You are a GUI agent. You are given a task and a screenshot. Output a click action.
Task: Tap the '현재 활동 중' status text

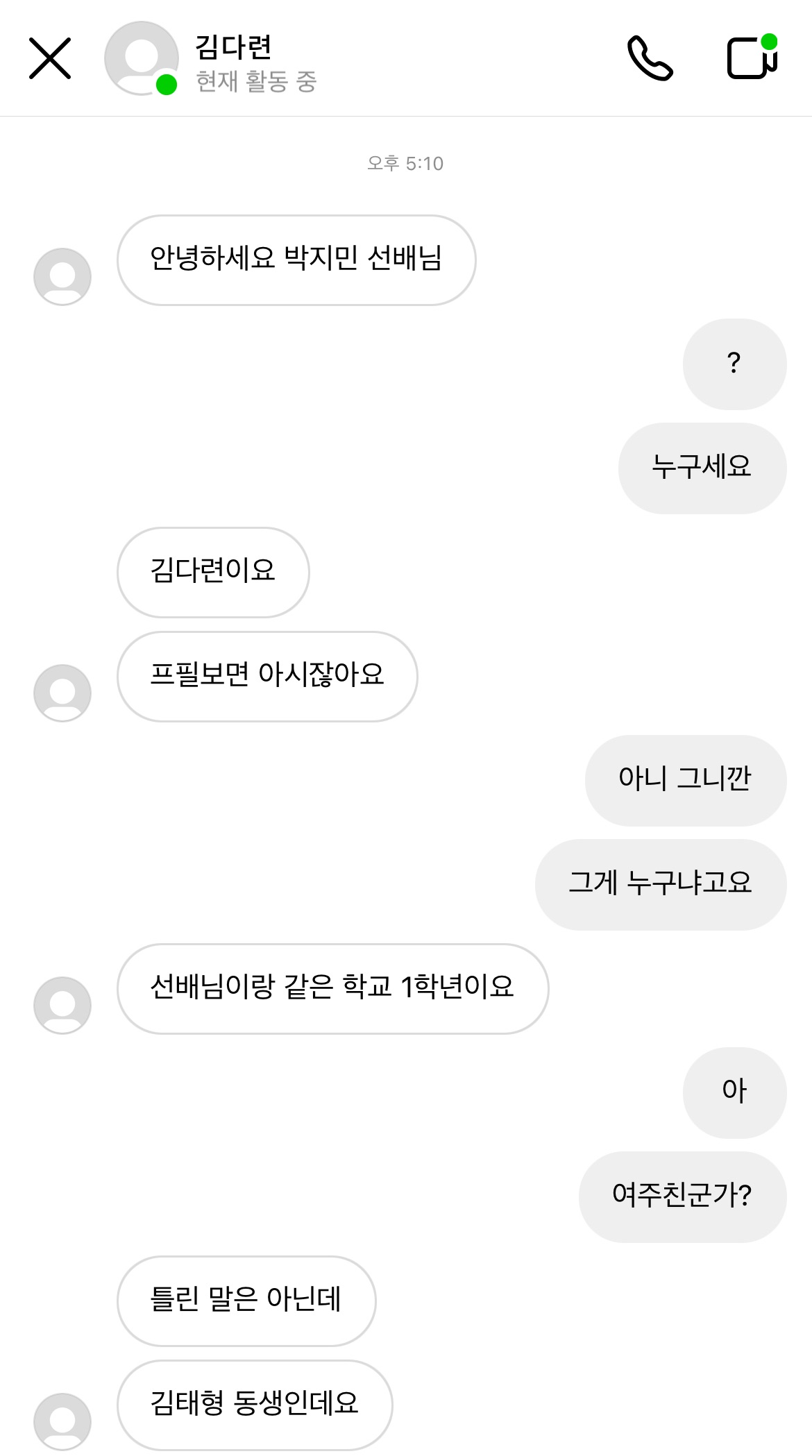pos(256,82)
